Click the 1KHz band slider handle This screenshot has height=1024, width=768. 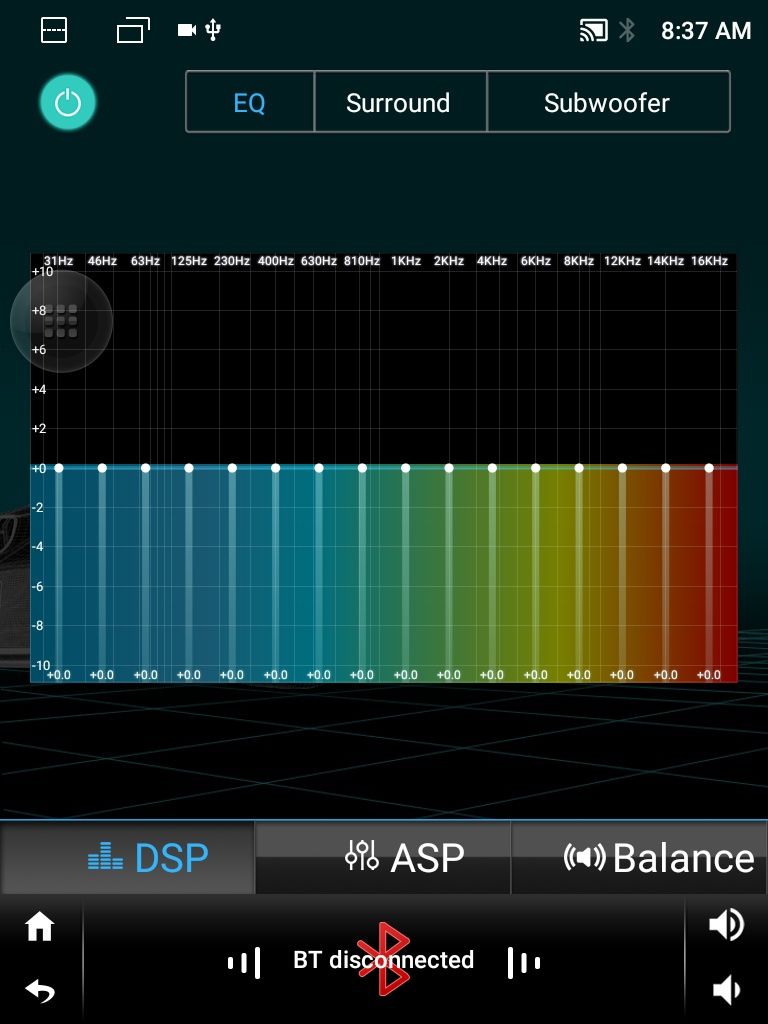point(405,467)
